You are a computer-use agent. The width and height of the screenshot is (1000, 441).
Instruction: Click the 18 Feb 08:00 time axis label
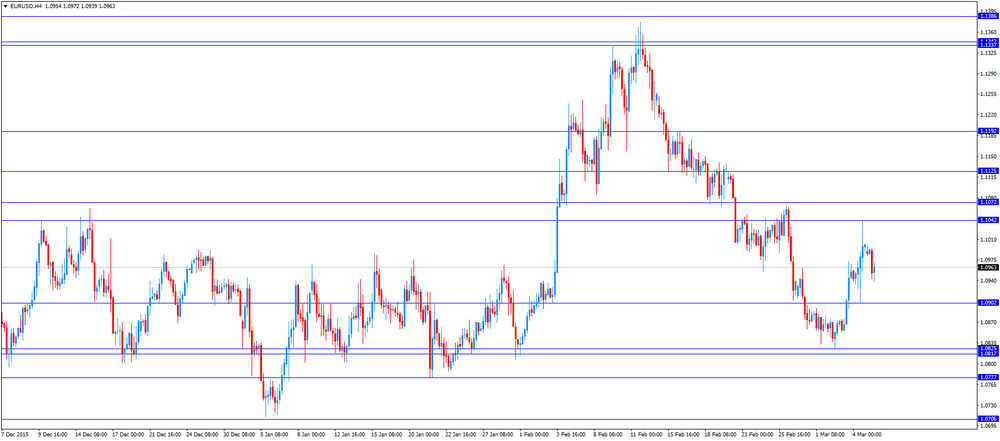pos(720,435)
